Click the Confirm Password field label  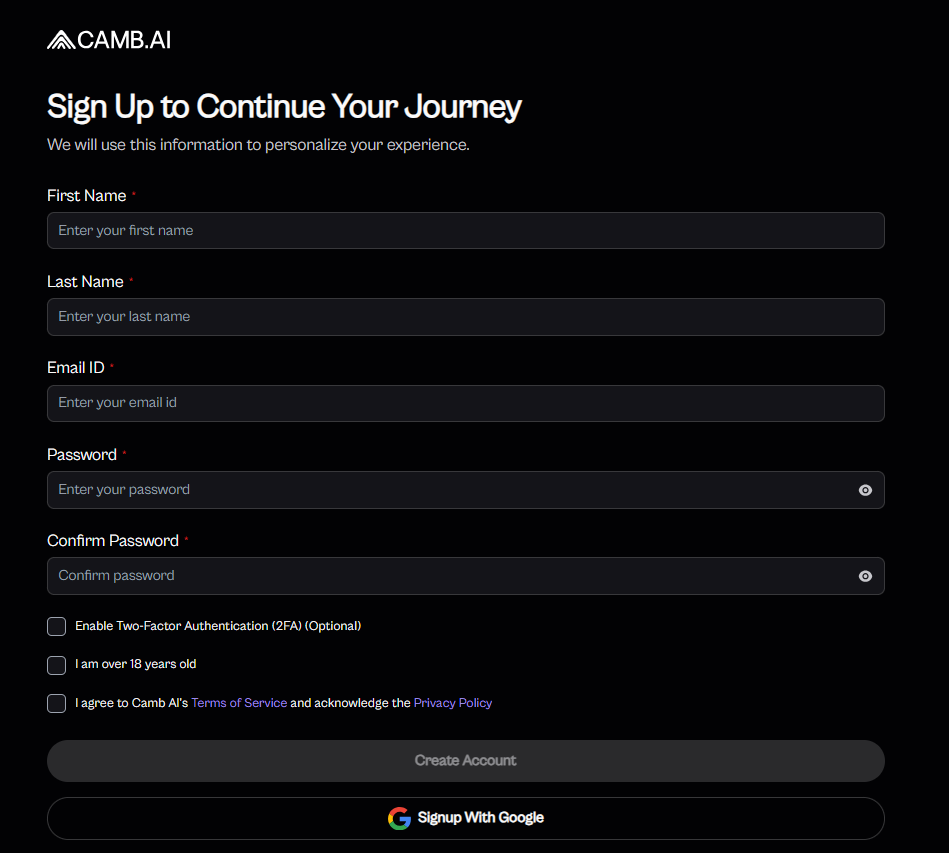[113, 541]
